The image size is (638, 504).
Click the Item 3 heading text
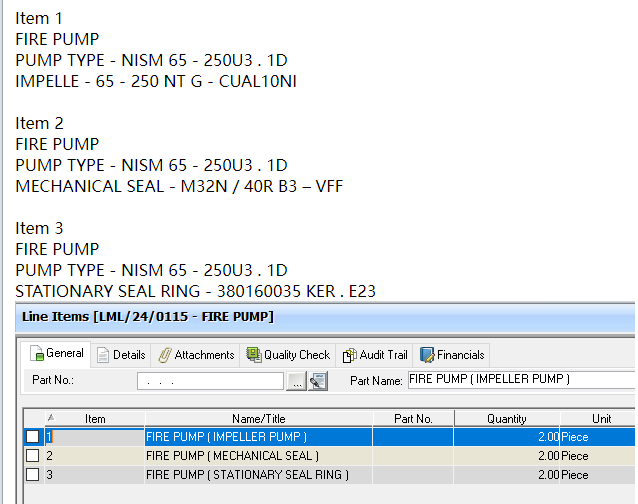click(39, 228)
